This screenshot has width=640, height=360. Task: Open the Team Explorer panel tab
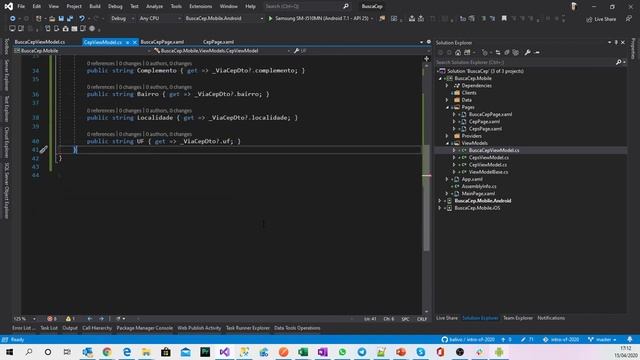click(x=518, y=318)
